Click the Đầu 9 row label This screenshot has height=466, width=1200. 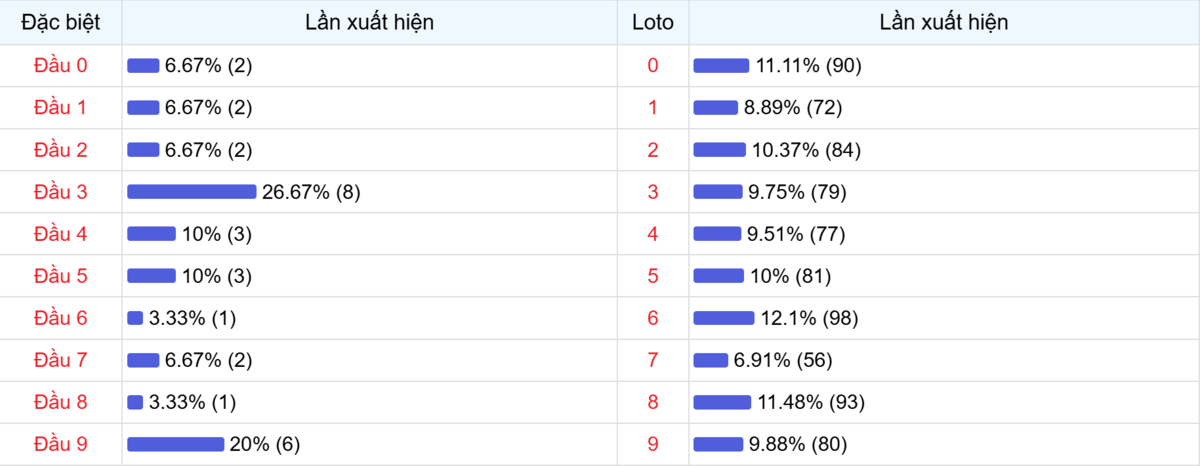61,444
